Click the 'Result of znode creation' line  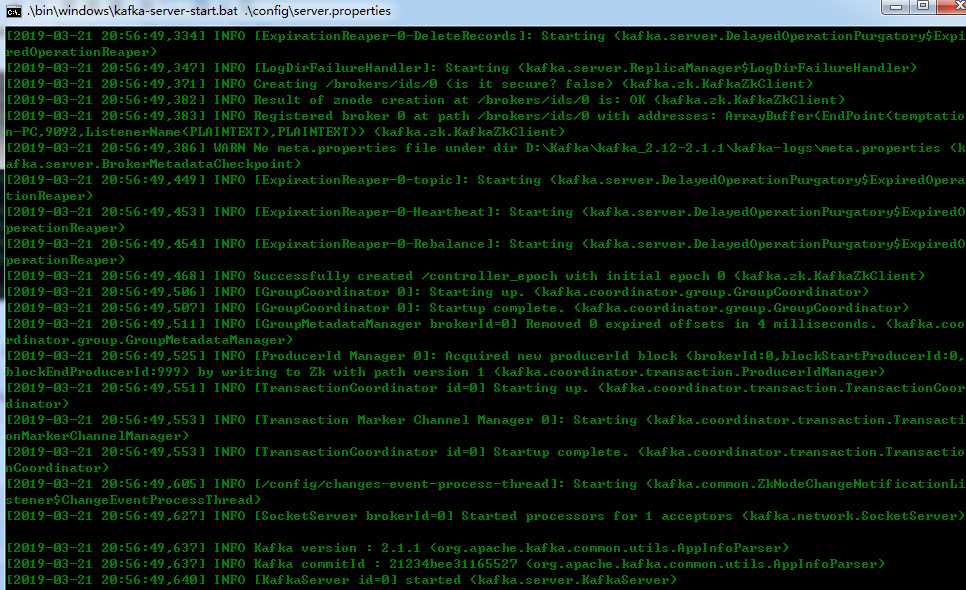point(426,100)
